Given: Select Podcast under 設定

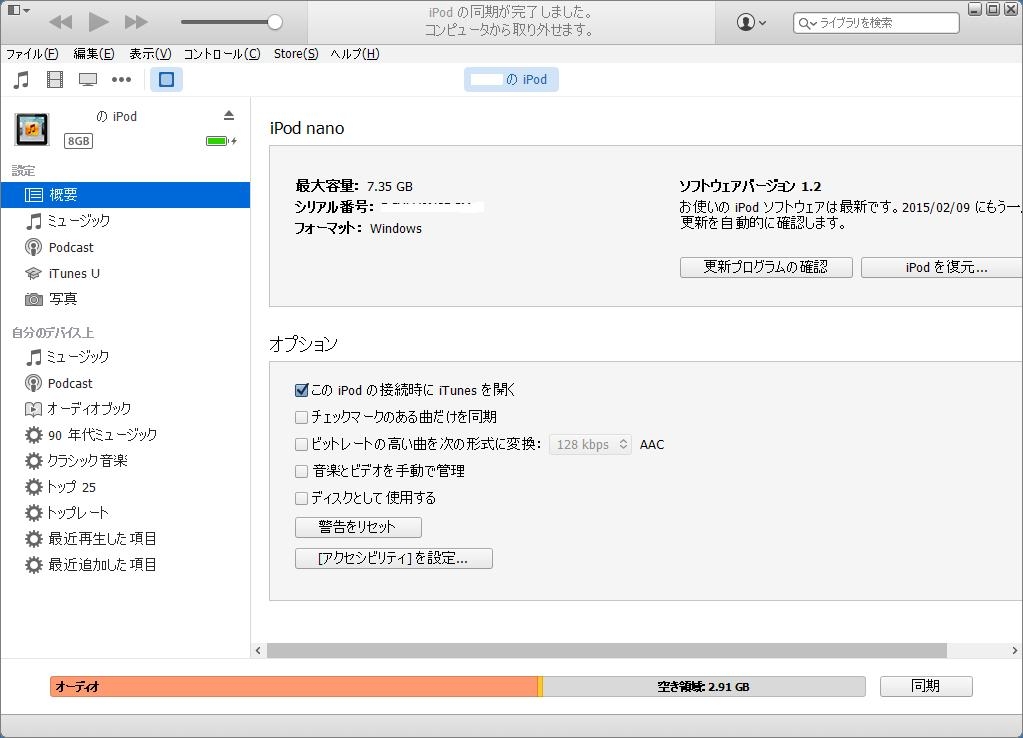Looking at the screenshot, I should pos(125,247).
